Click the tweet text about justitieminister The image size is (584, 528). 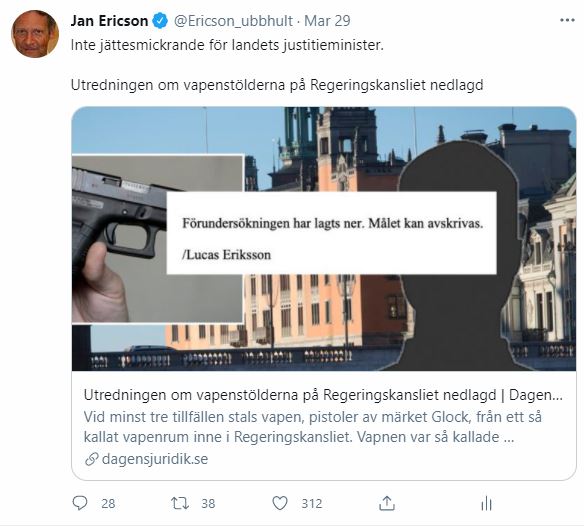(x=227, y=45)
